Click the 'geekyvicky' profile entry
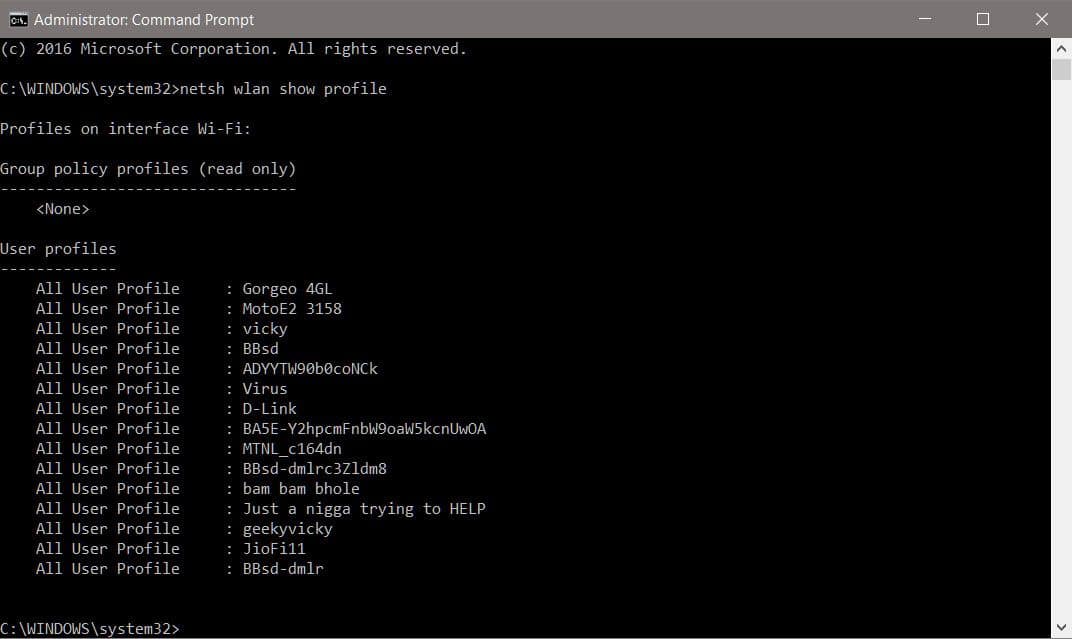The image size is (1072, 639). coord(287,528)
